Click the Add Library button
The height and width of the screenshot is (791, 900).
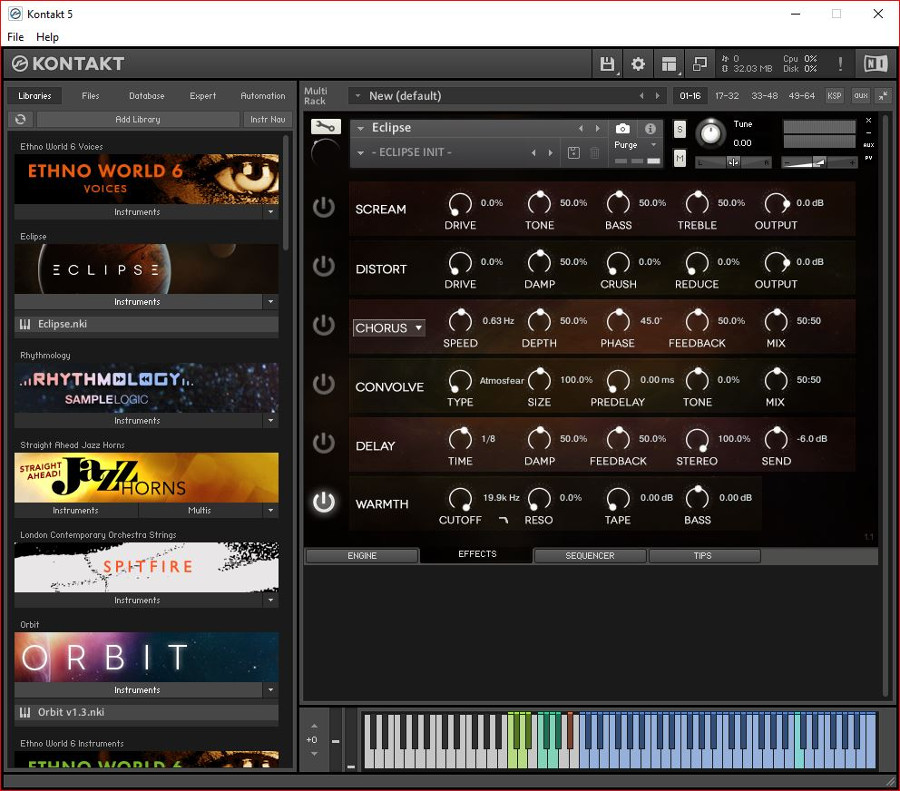point(138,119)
